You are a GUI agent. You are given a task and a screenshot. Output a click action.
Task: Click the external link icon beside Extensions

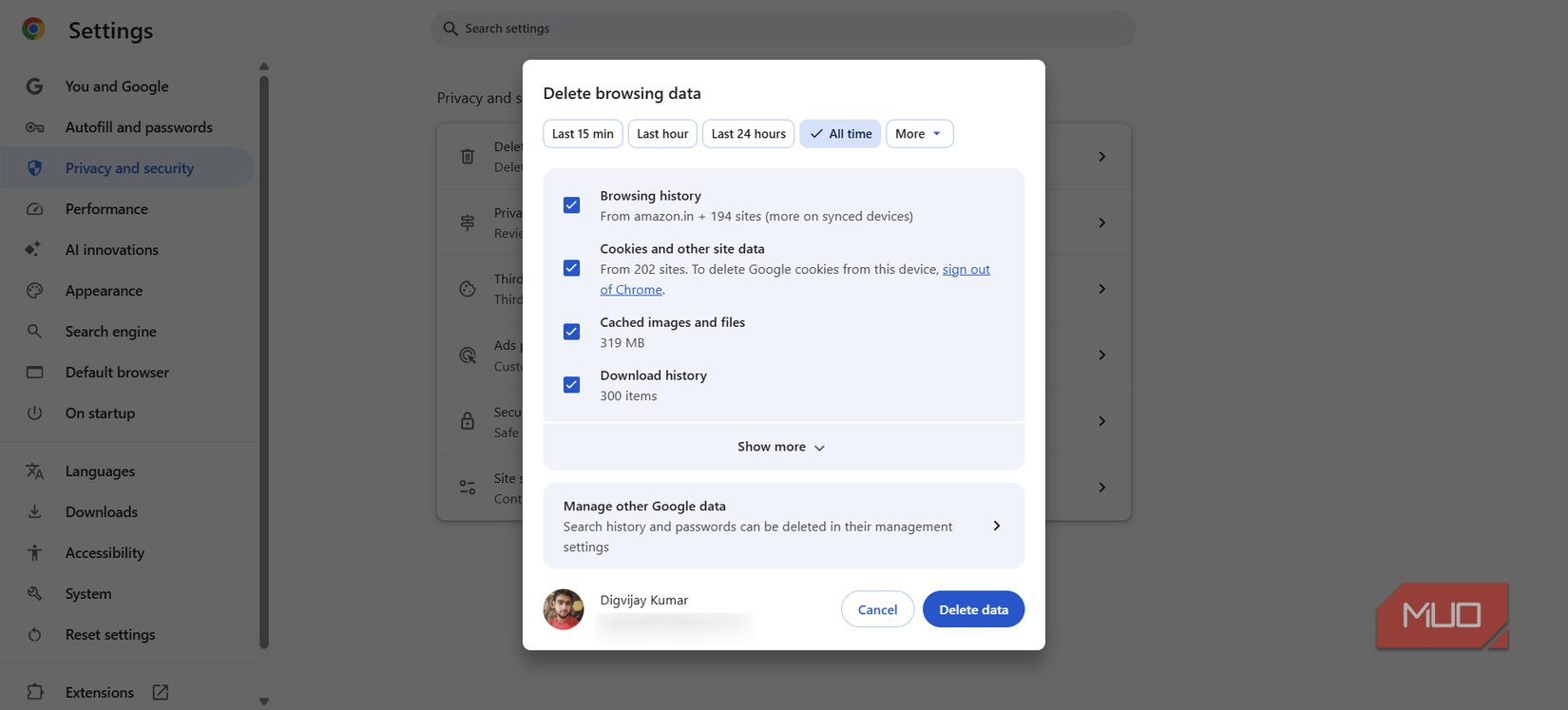tap(161, 693)
